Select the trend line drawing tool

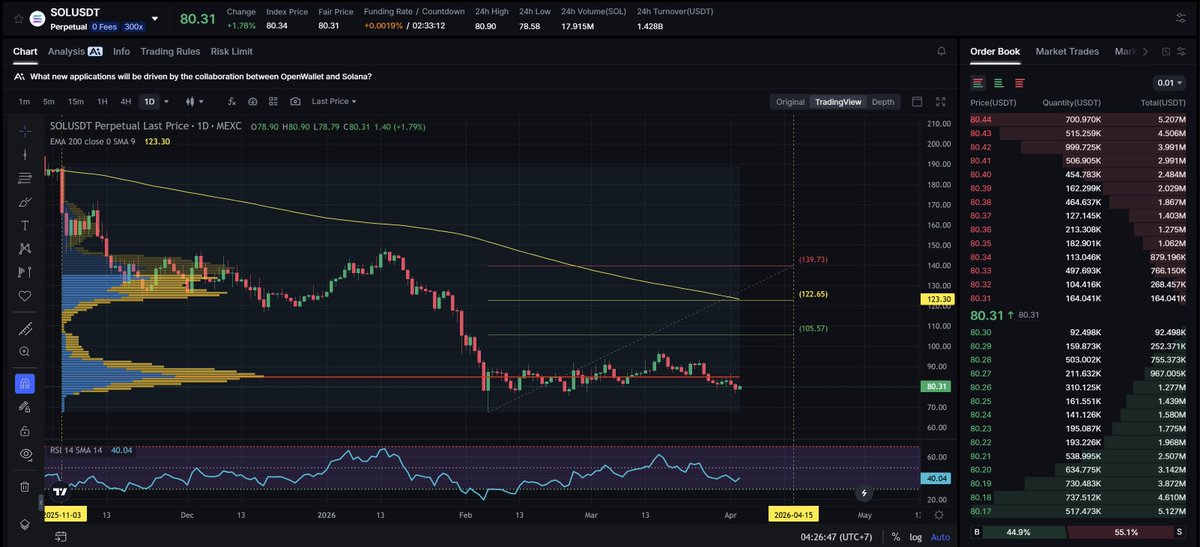point(25,154)
